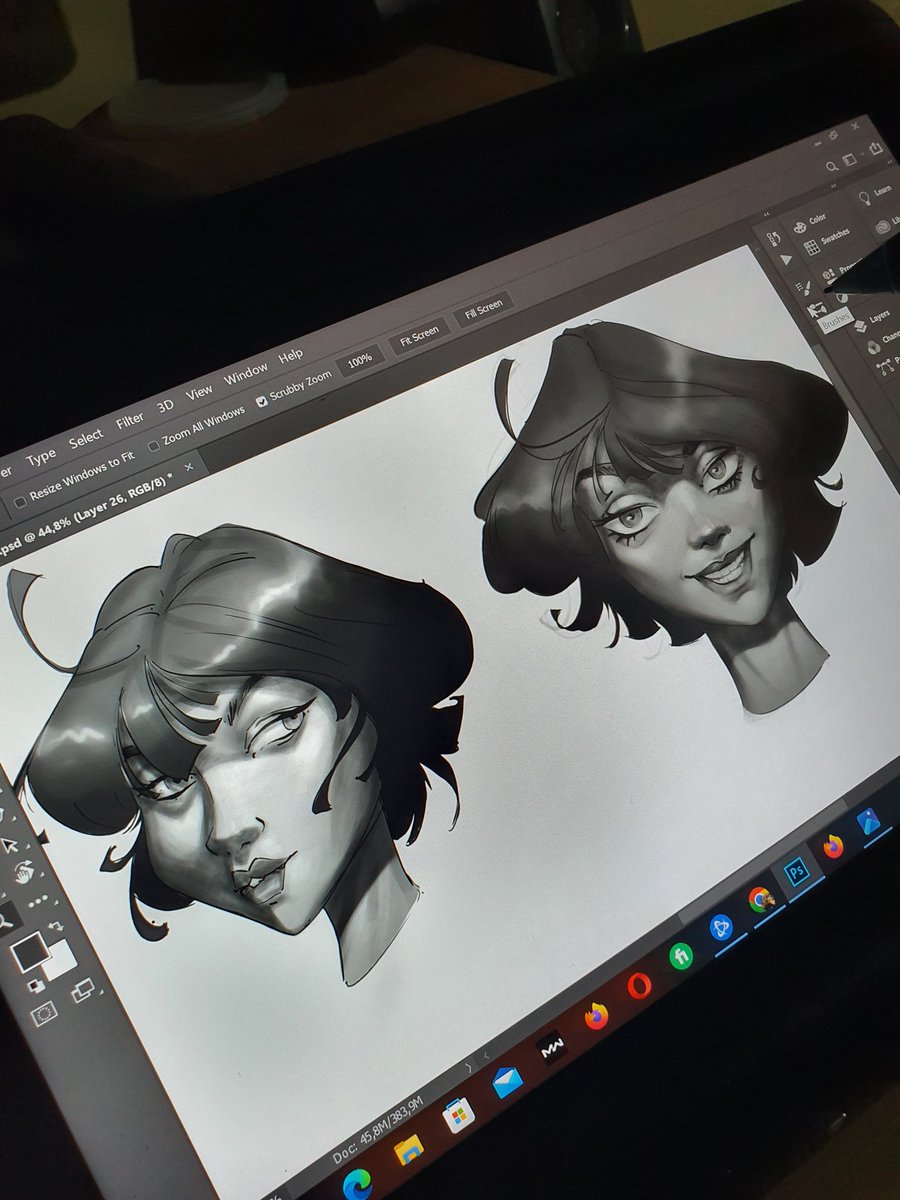Click the Share icon at top right
This screenshot has width=900, height=1200.
coord(876,148)
